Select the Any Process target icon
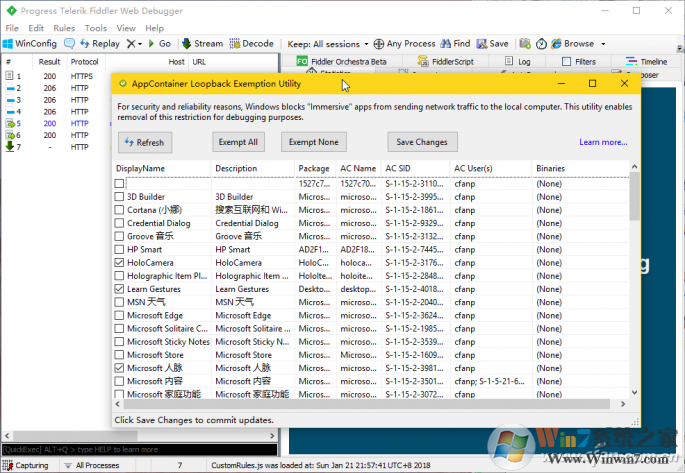 point(380,44)
